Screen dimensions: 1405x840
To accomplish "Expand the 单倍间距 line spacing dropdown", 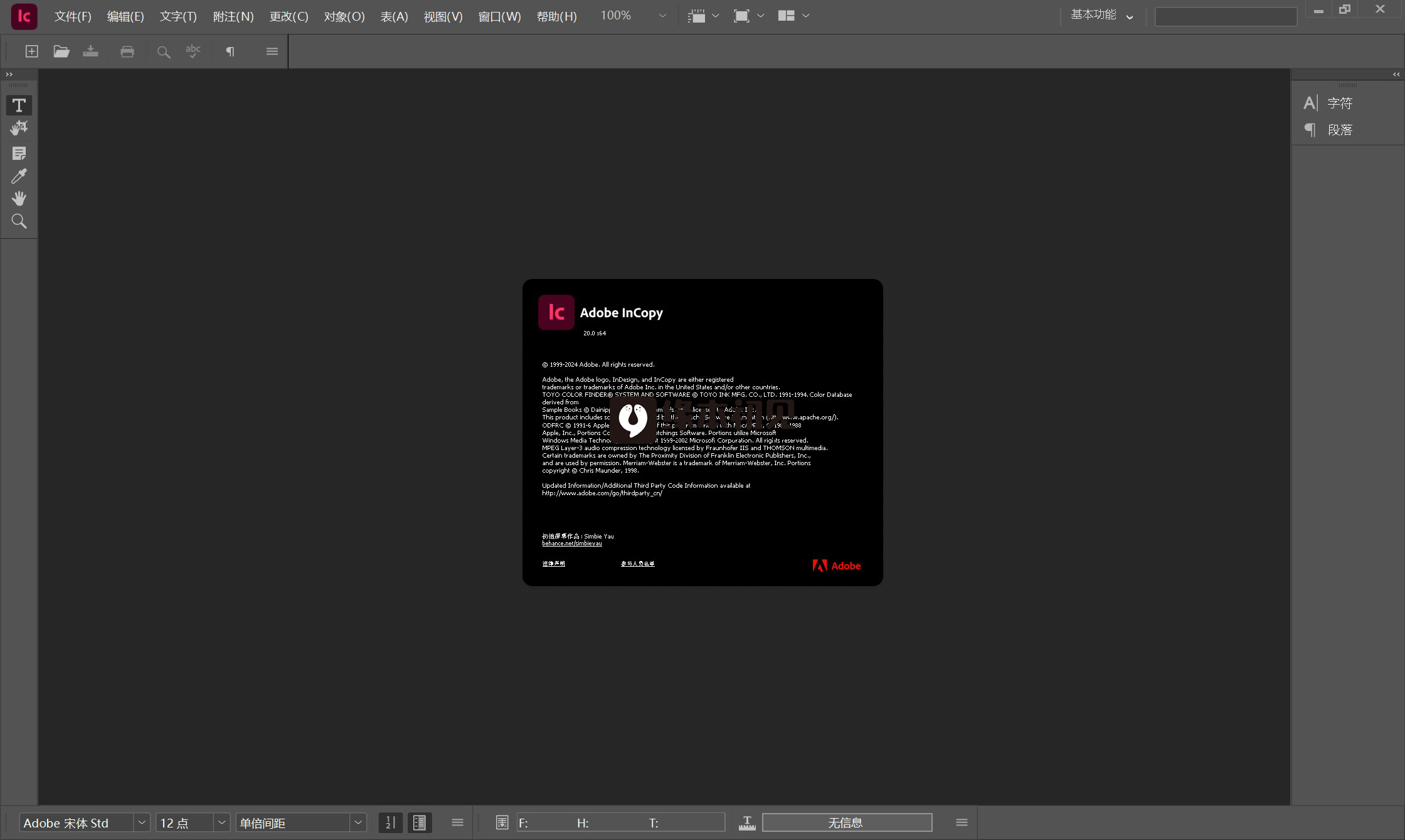I will coord(358,822).
